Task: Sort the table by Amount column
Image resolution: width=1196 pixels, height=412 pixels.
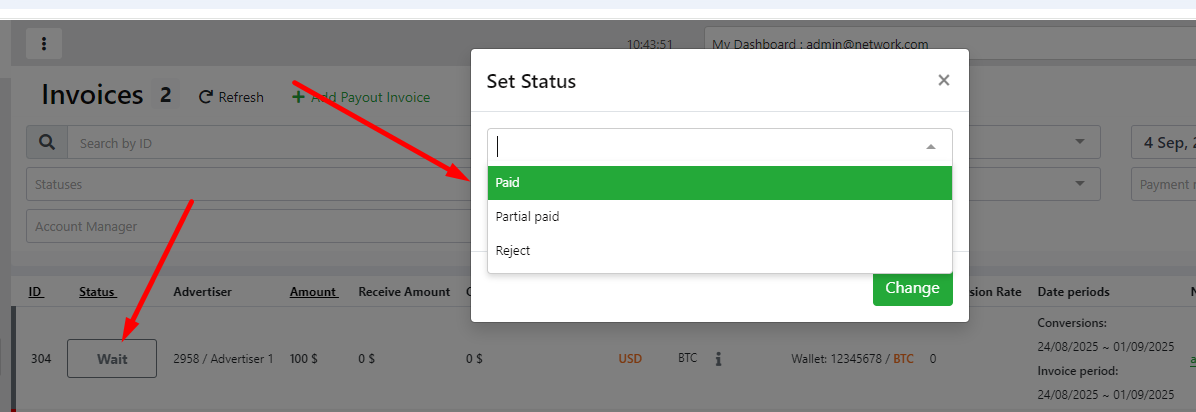Action: click(x=313, y=292)
